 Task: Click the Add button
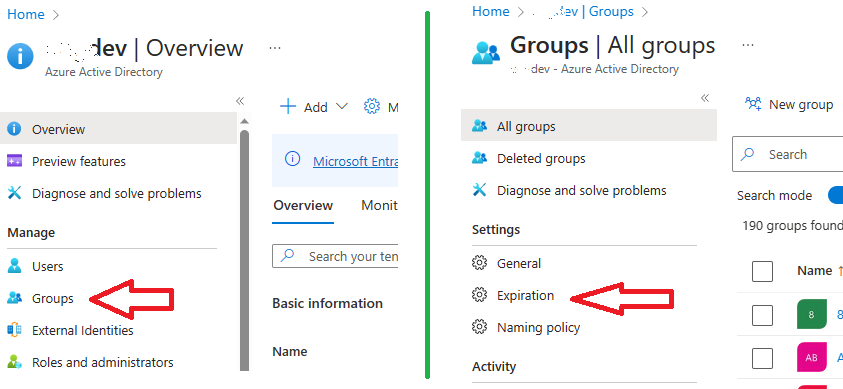(314, 106)
